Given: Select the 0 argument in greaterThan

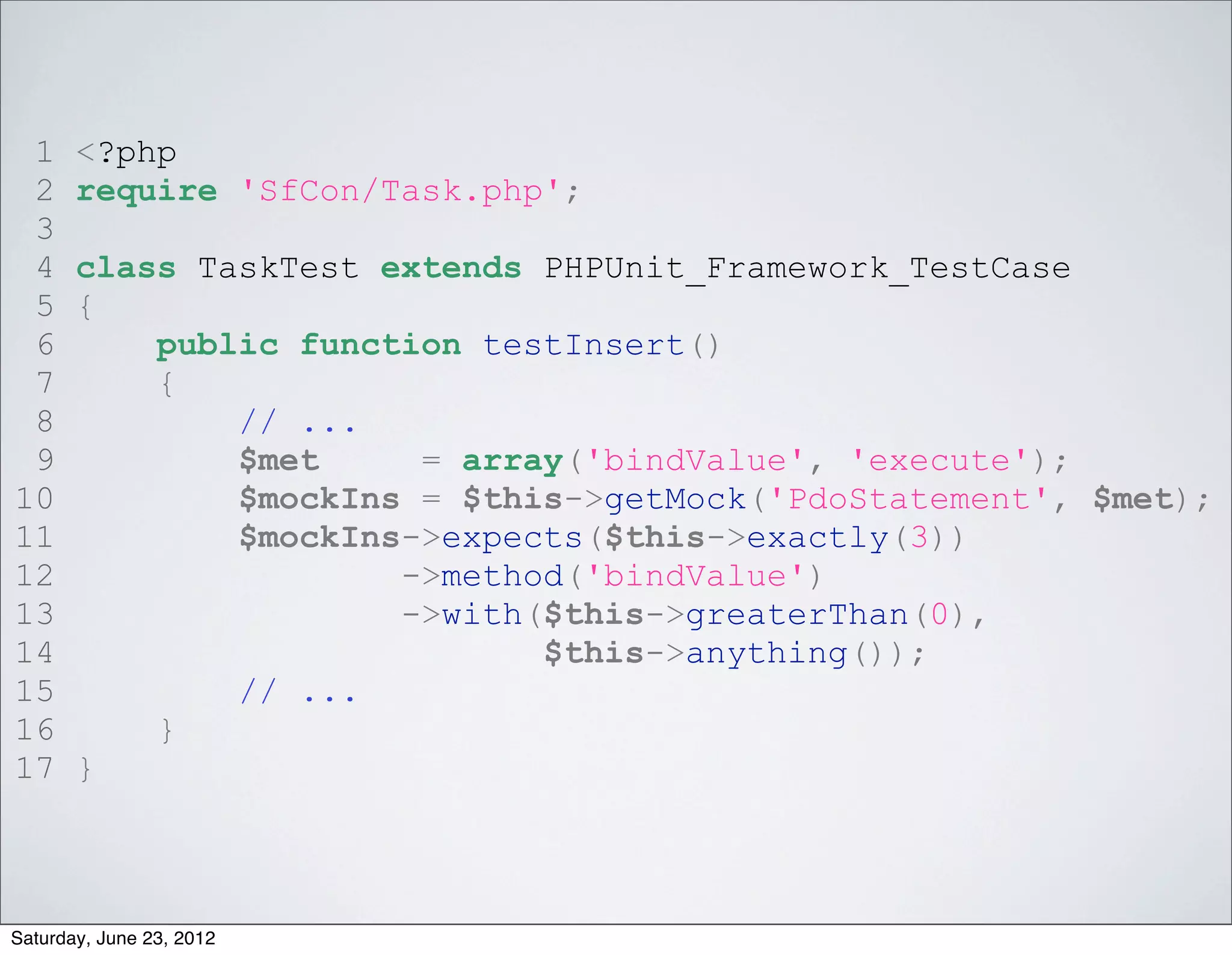Looking at the screenshot, I should tap(940, 614).
